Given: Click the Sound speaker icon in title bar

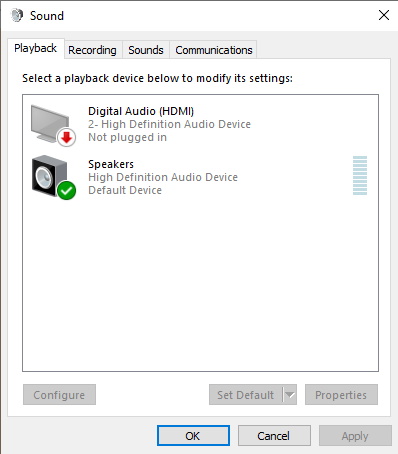Looking at the screenshot, I should (x=17, y=15).
